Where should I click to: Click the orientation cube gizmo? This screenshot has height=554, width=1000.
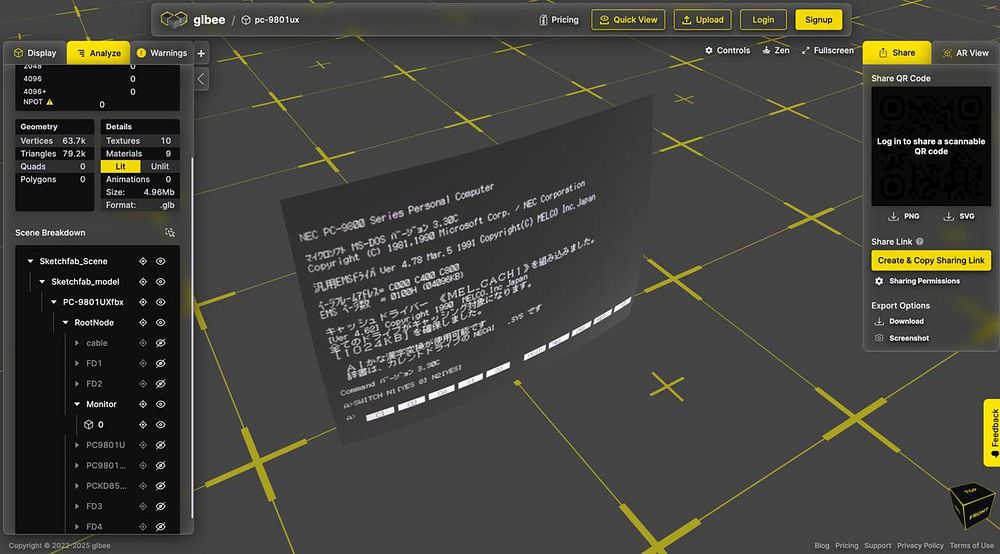click(x=972, y=504)
